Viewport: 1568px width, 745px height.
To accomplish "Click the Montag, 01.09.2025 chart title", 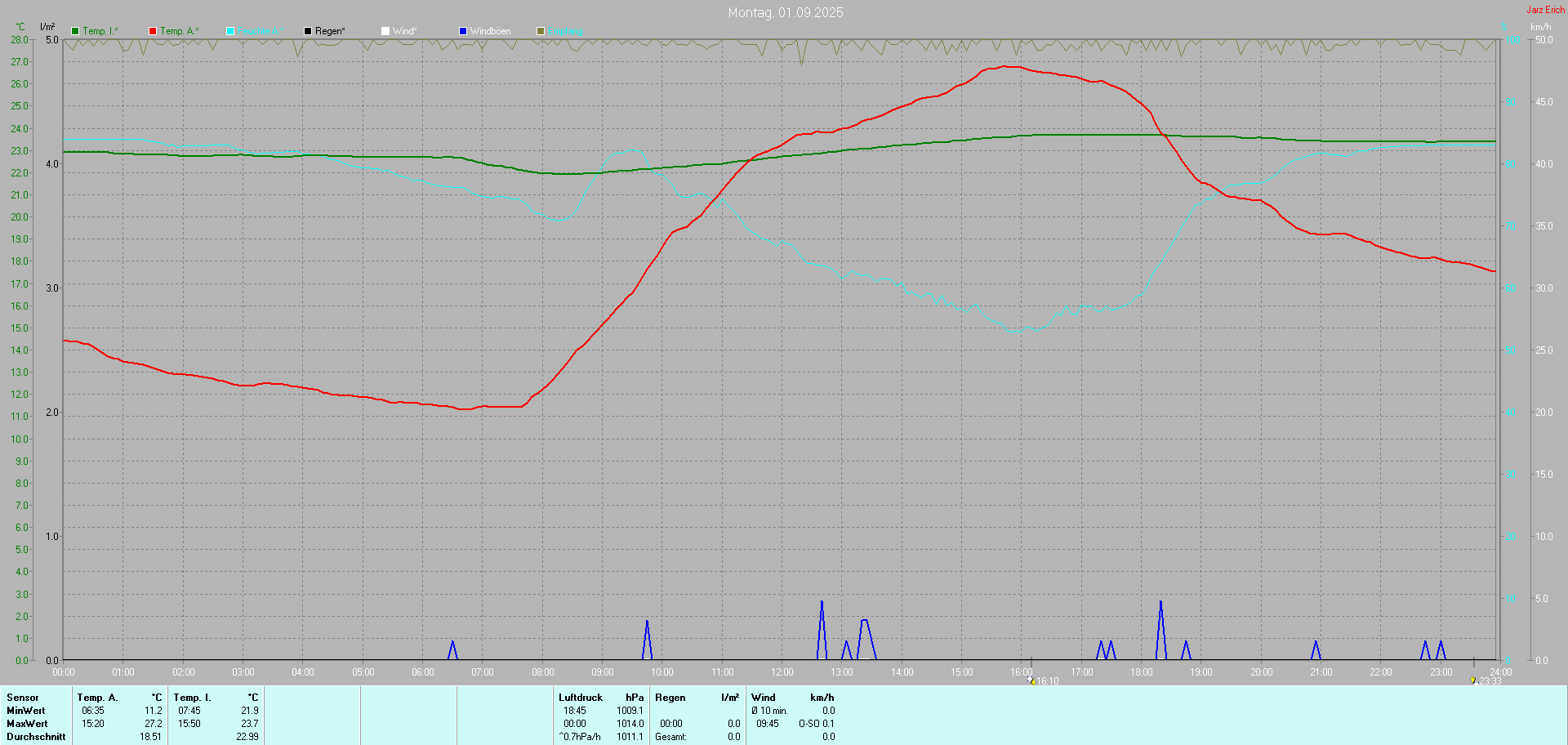I will point(786,12).
